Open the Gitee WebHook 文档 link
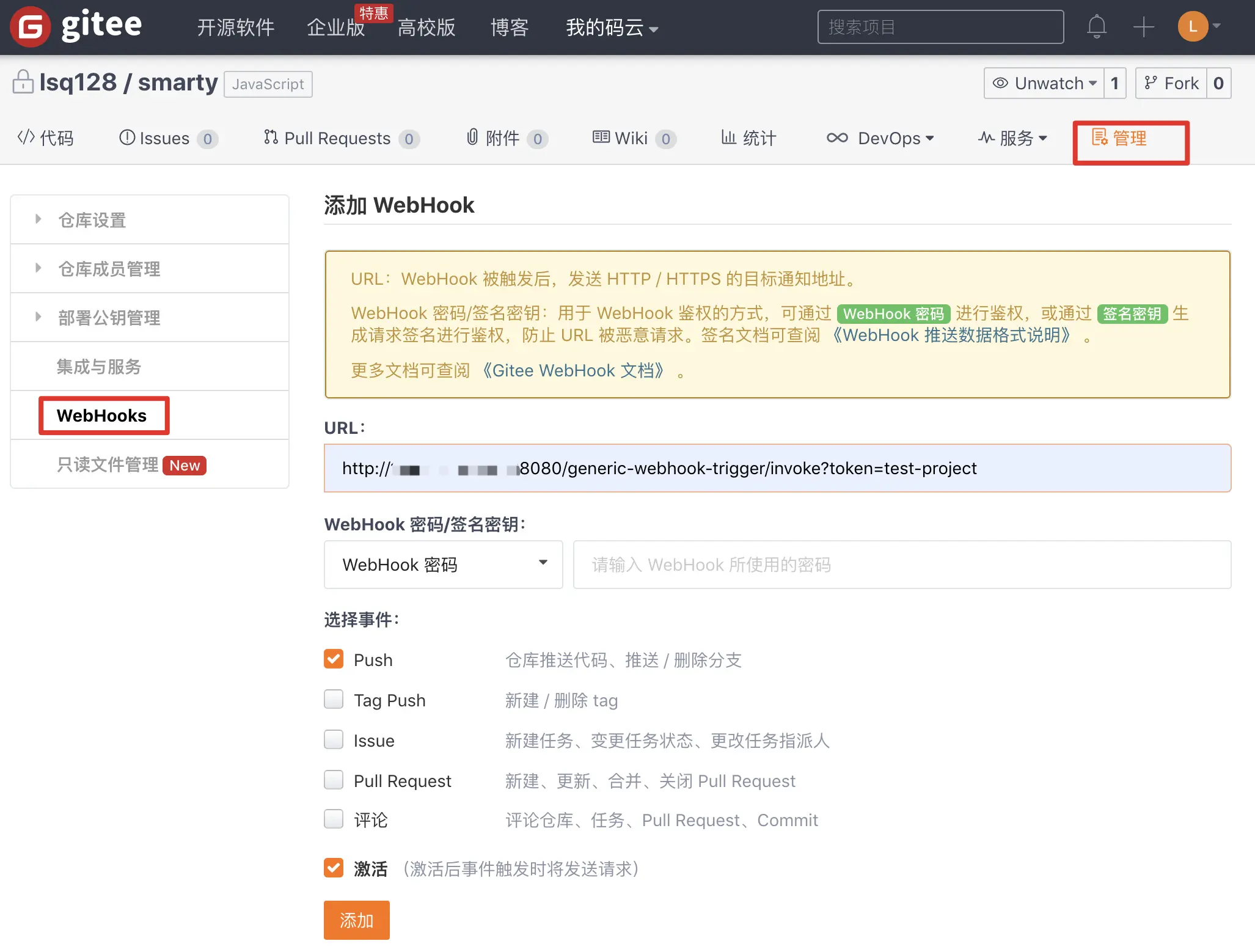 point(573,371)
